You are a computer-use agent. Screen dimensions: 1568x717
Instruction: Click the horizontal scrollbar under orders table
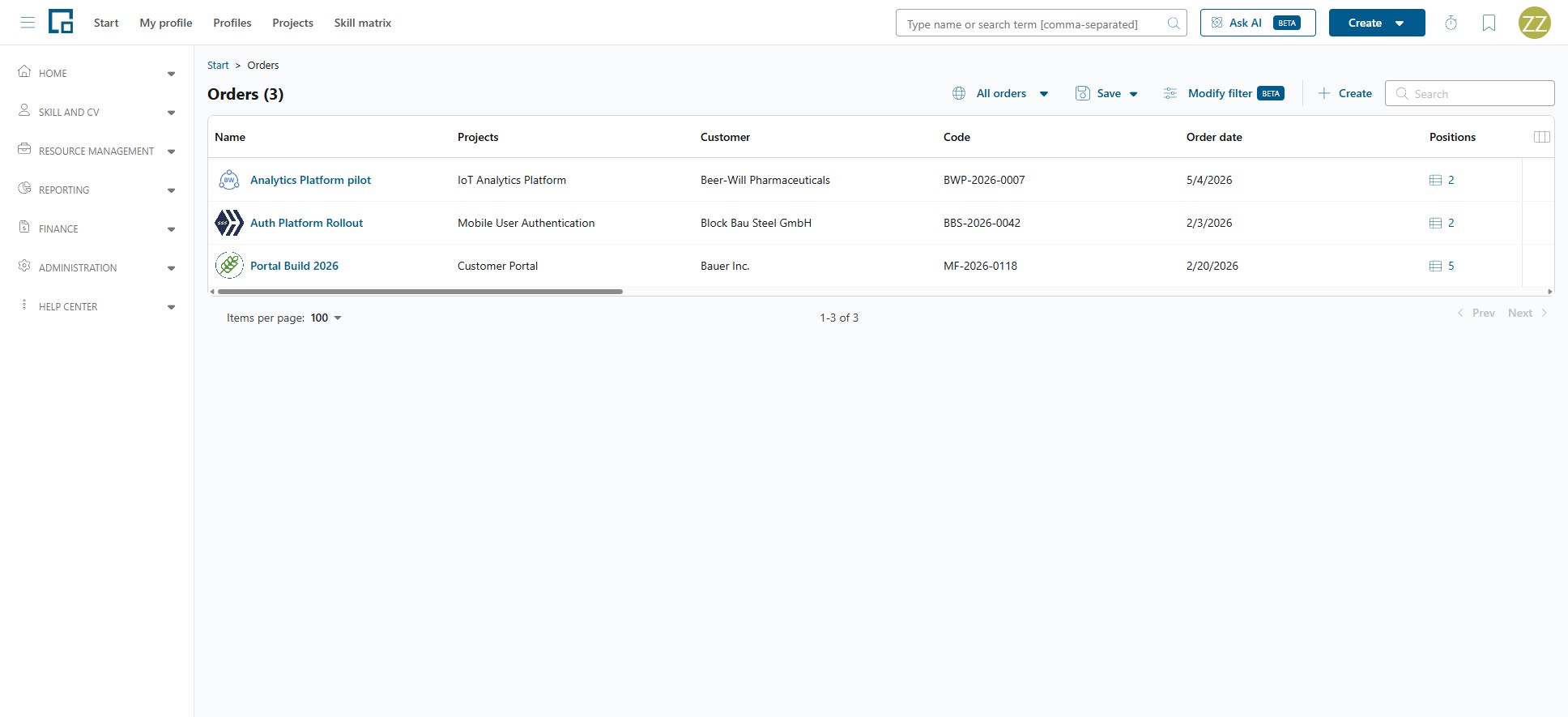pos(420,292)
